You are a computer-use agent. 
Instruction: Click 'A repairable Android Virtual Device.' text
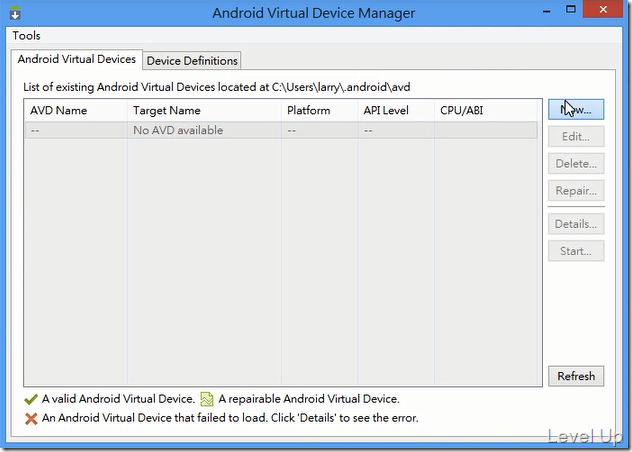[x=309, y=399]
